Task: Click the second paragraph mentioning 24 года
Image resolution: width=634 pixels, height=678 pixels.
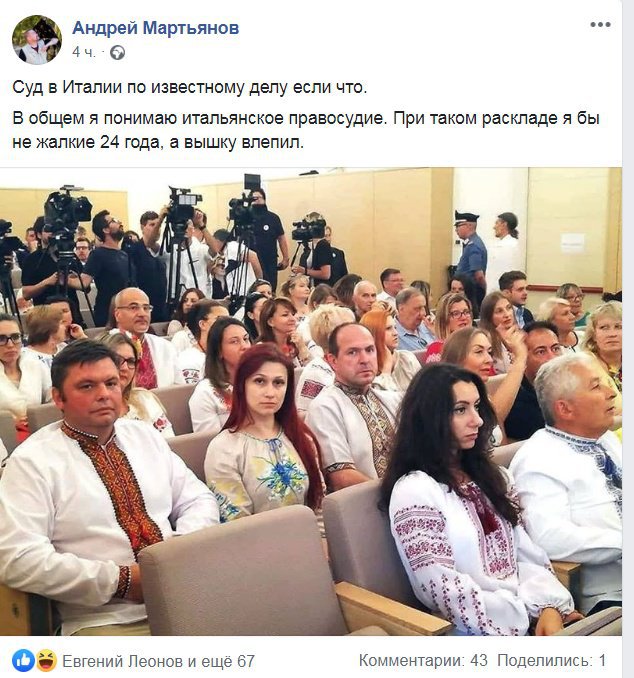Action: point(306,130)
